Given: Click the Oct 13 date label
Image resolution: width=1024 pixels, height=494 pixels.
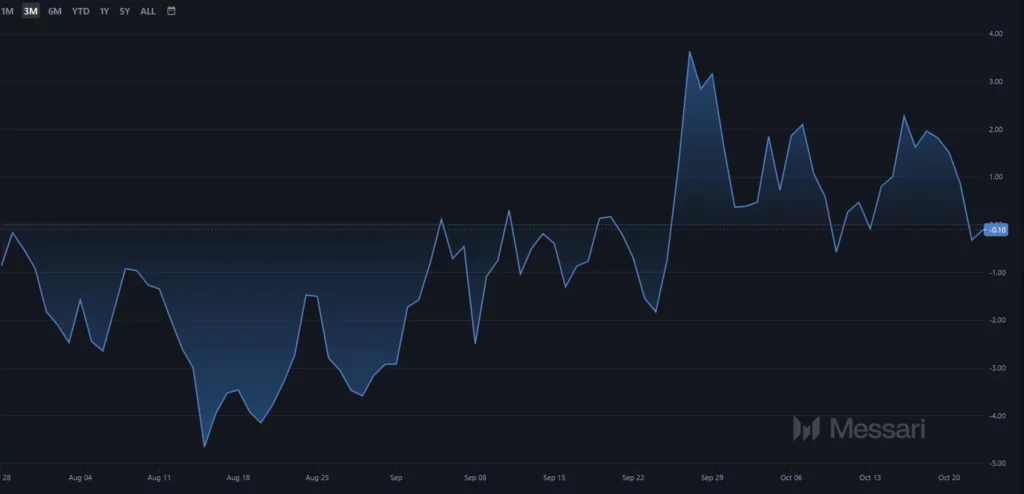Looking at the screenshot, I should [x=870, y=478].
